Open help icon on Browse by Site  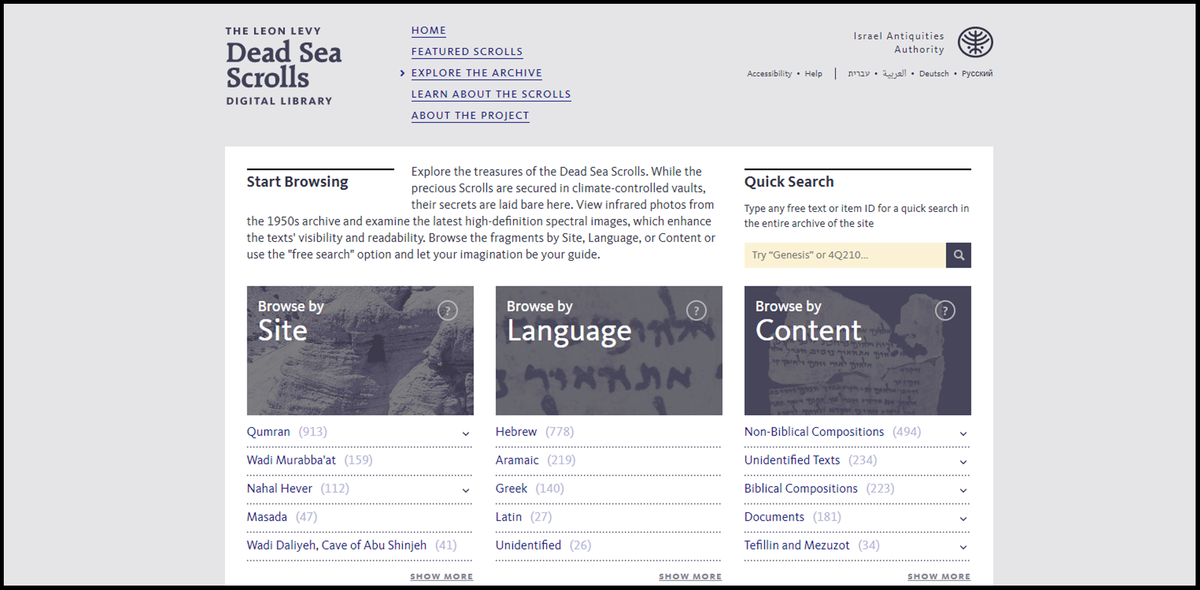coord(448,311)
